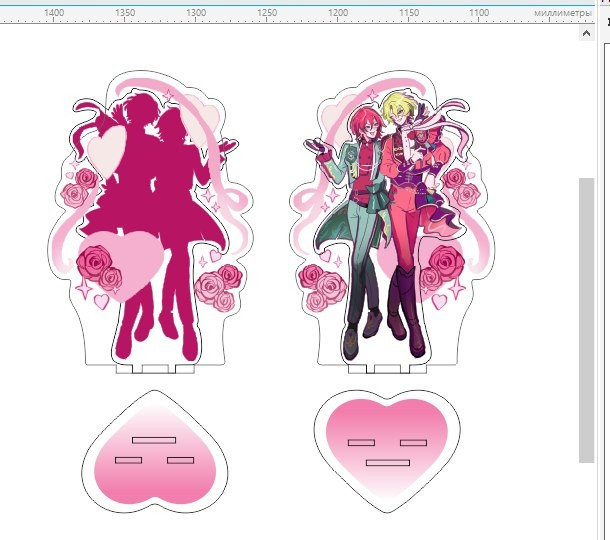Screen dimensions: 610x540
Task: Select the inverted pink heart base
Action: 155,451
